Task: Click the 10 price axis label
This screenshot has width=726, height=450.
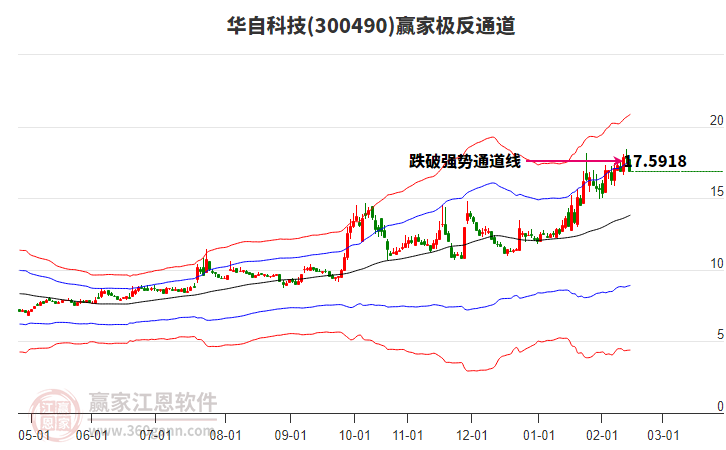Action: [716, 263]
